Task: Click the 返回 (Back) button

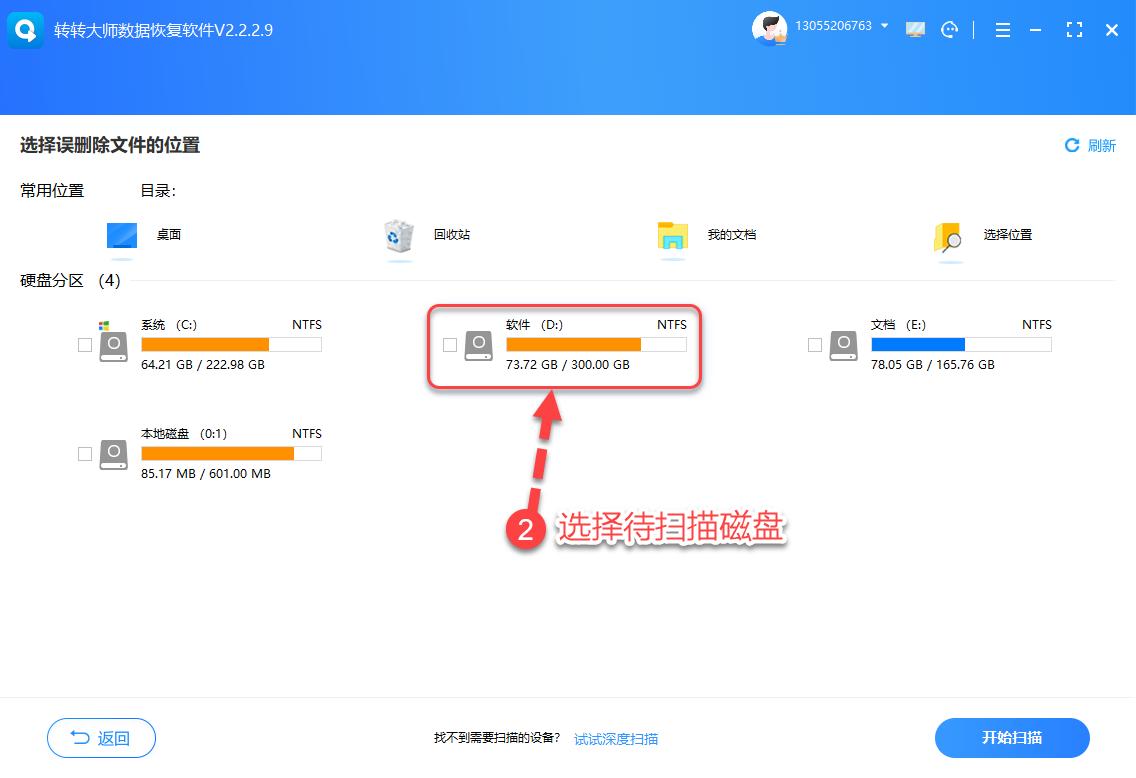Action: point(101,738)
